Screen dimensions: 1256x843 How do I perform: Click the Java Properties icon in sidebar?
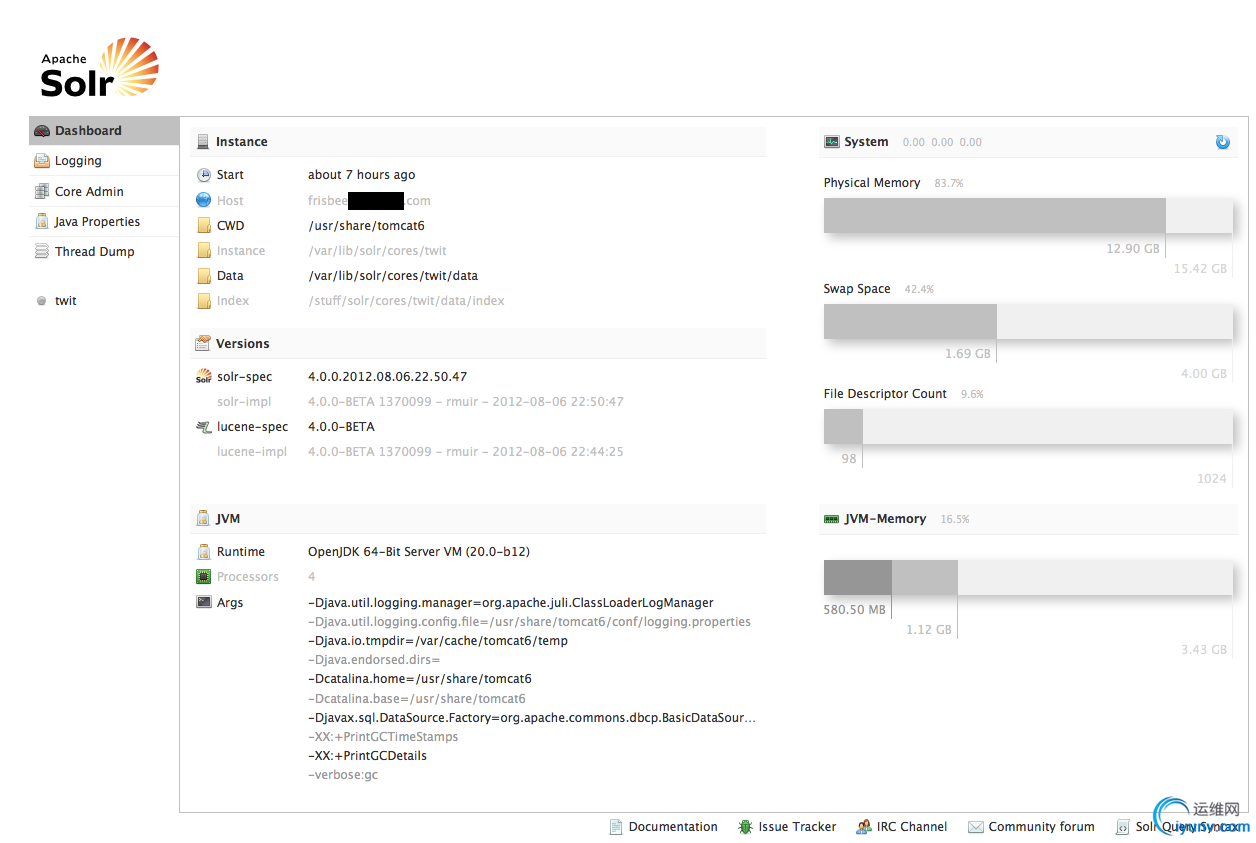(42, 222)
